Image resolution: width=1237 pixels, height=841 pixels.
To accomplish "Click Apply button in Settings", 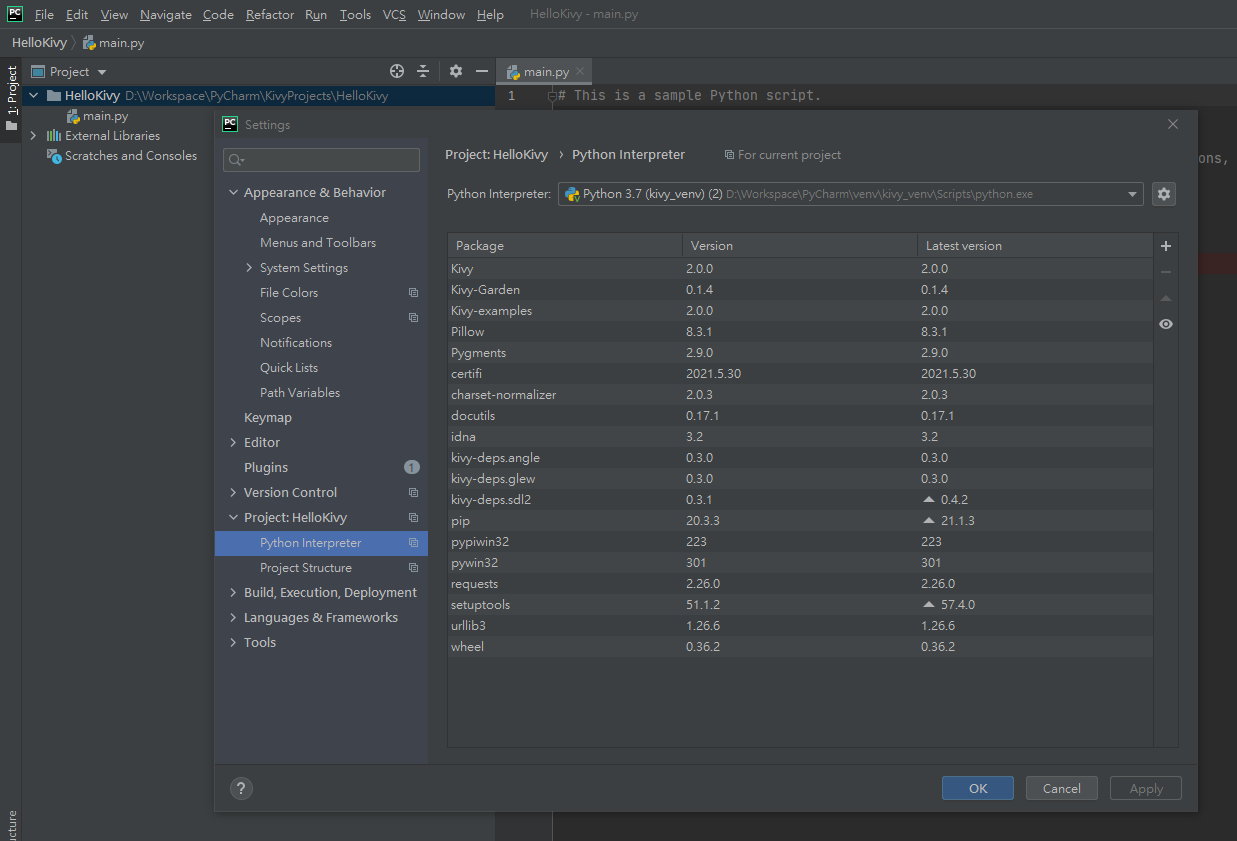I will (x=1146, y=788).
